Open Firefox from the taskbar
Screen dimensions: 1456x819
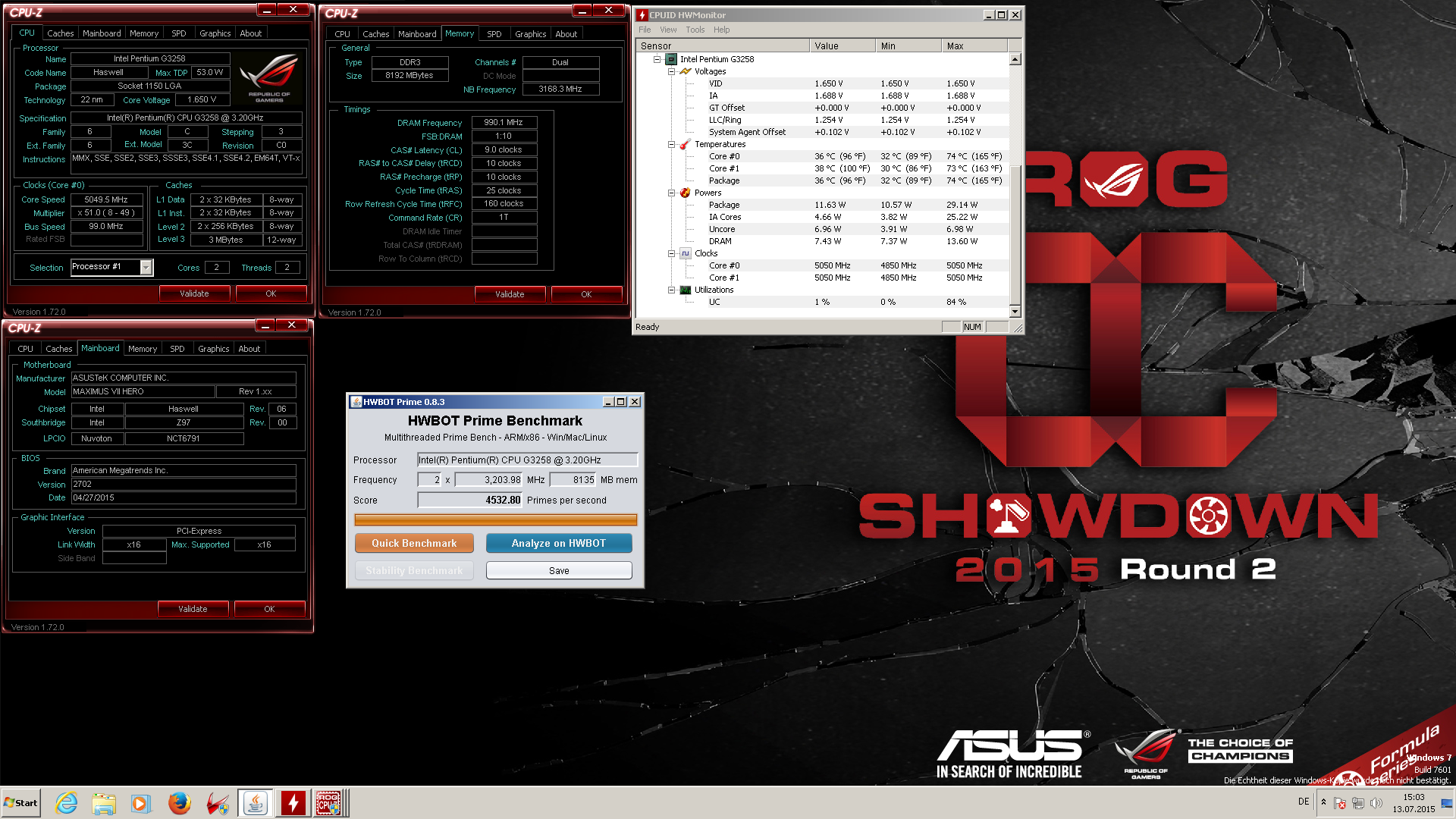[180, 803]
